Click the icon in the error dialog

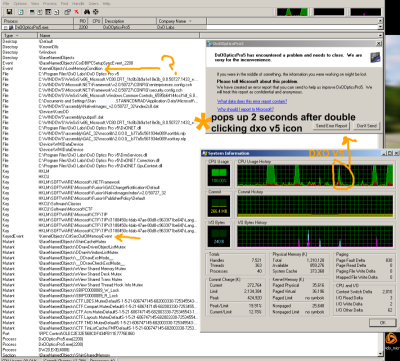(375, 57)
